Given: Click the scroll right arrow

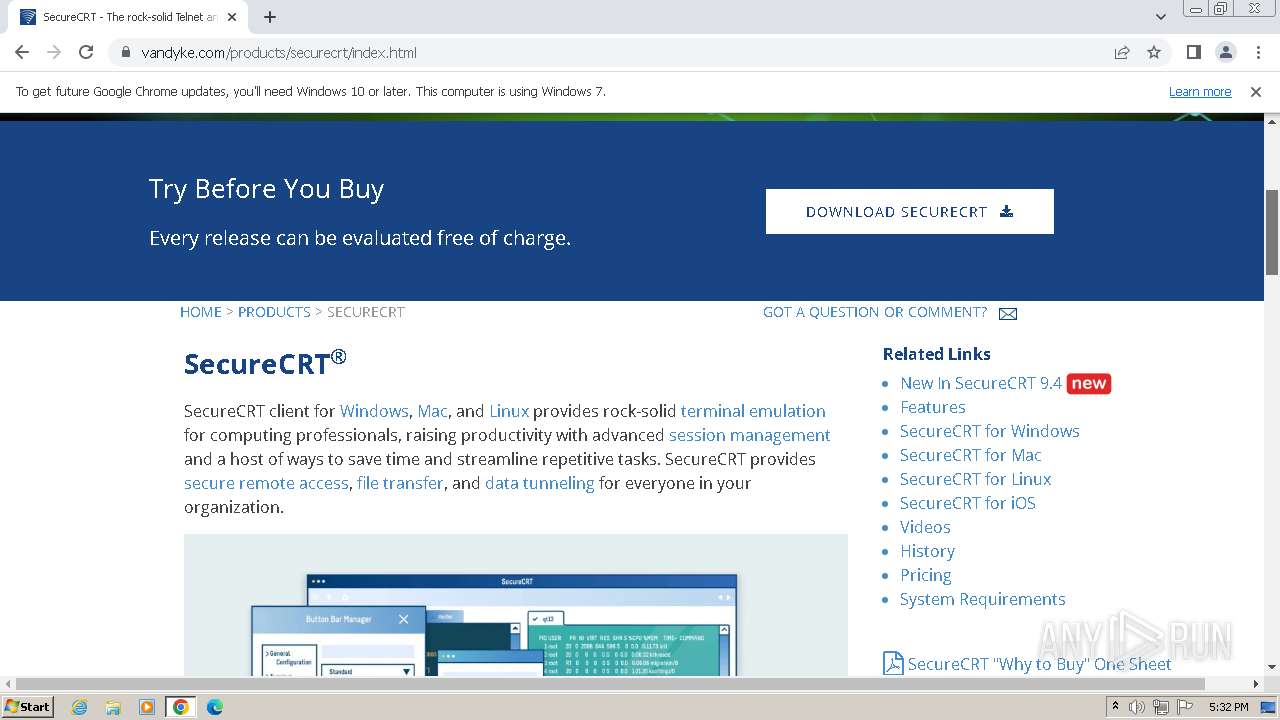Looking at the screenshot, I should coord(1257,684).
